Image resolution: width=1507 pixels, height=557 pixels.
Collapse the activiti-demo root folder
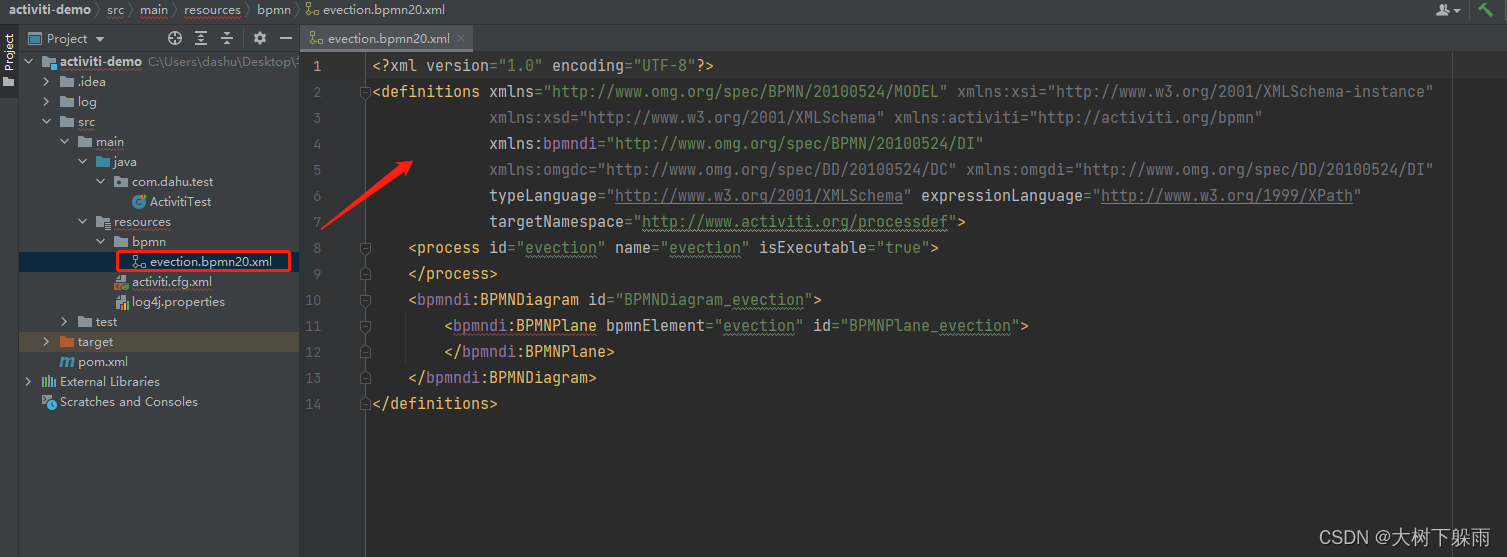tap(28, 62)
